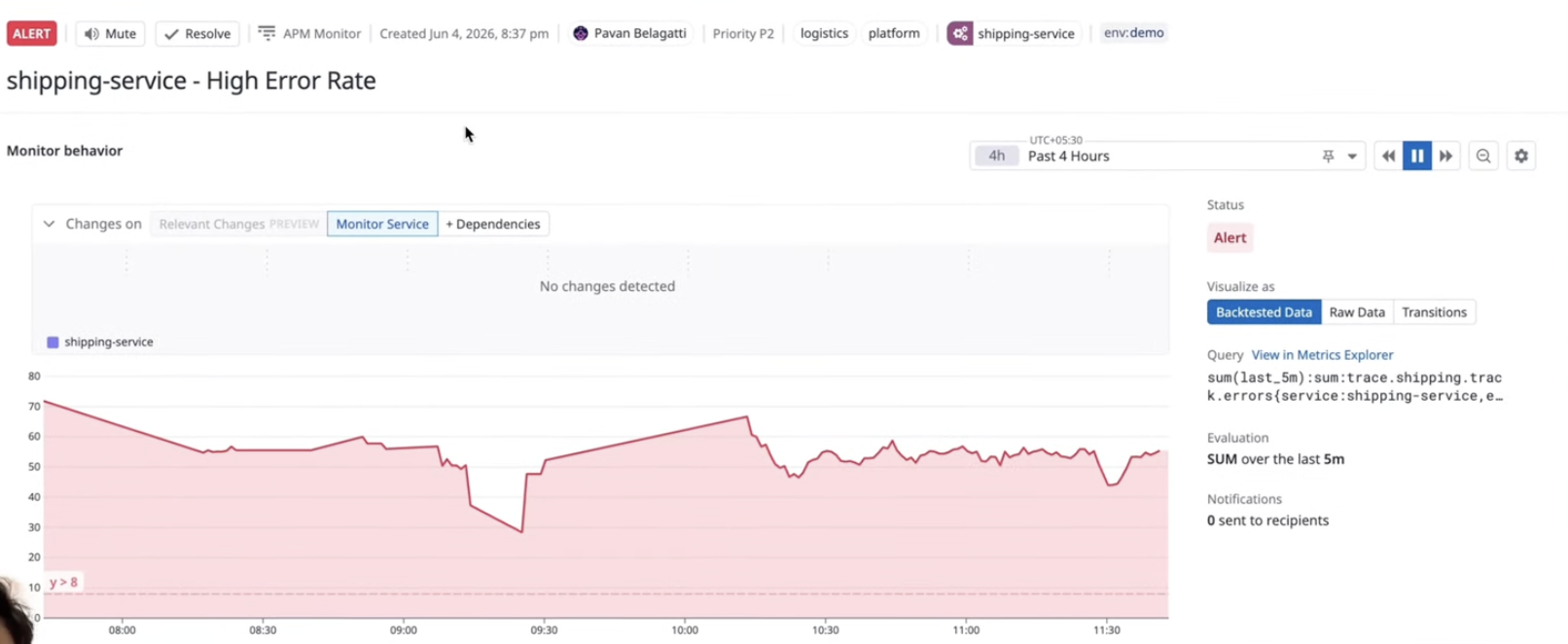Click the Created Jun 4, 2026 timestamp

464,33
